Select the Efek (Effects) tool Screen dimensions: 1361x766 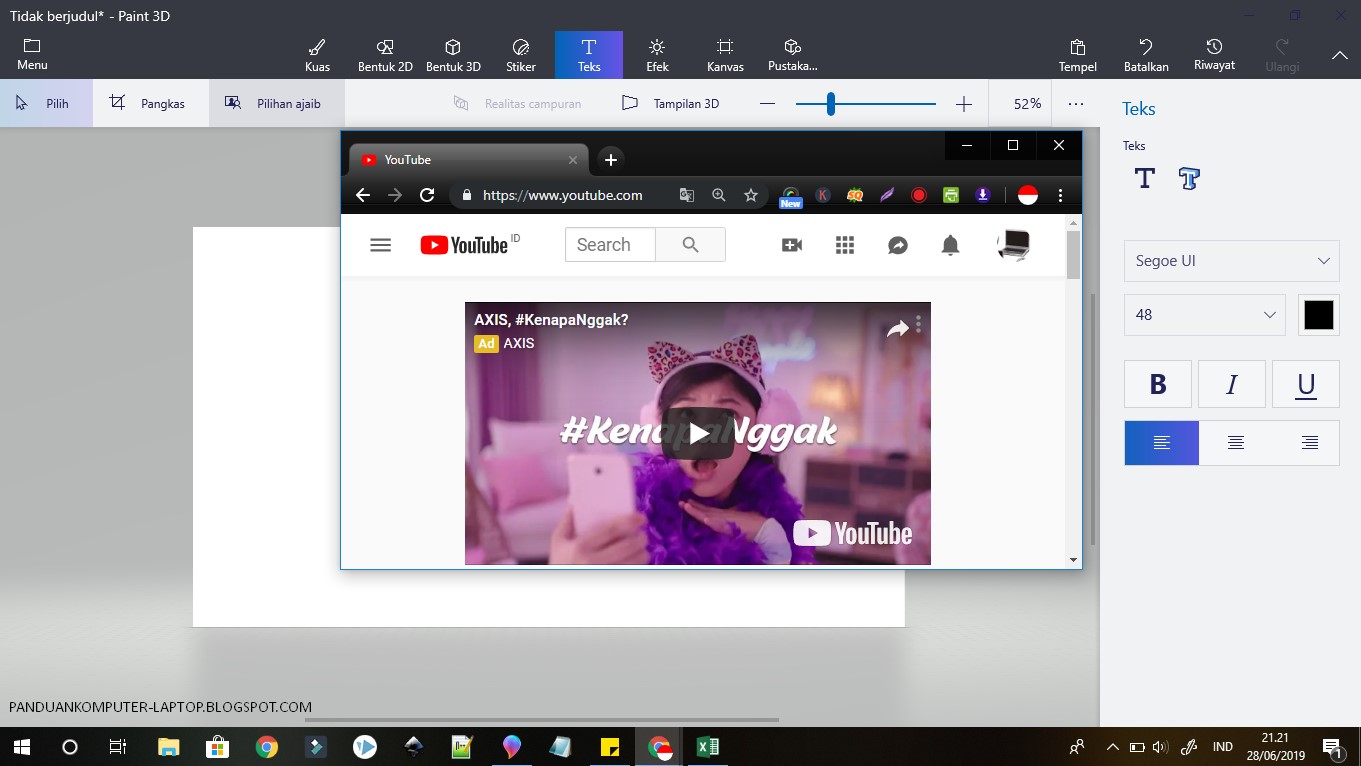point(656,54)
